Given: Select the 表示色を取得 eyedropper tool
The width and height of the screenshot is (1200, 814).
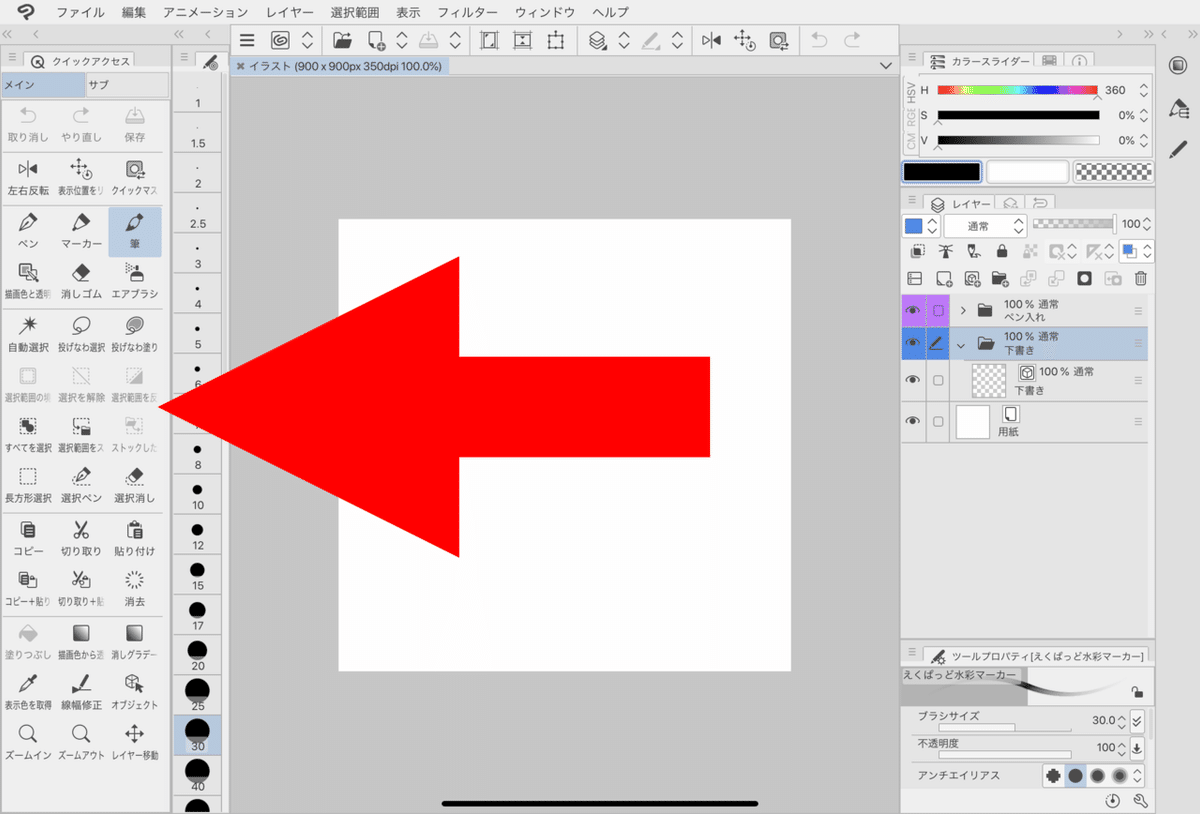Looking at the screenshot, I should coord(28,691).
